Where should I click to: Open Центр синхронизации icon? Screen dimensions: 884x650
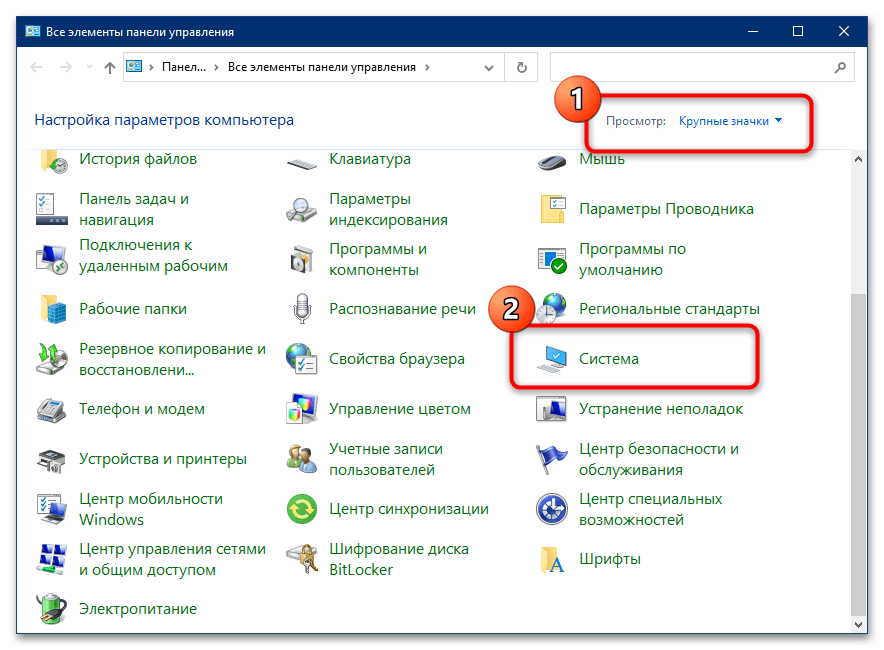pyautogui.click(x=301, y=509)
